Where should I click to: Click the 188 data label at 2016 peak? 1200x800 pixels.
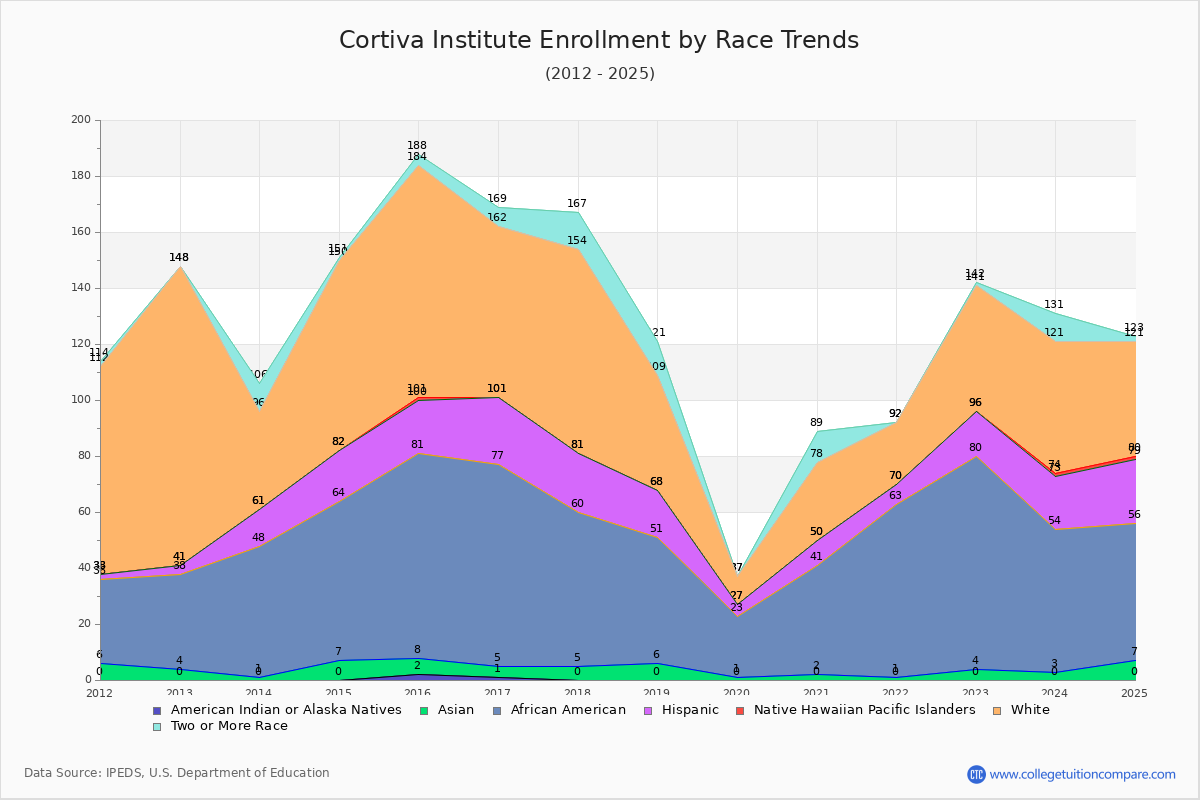(x=417, y=146)
